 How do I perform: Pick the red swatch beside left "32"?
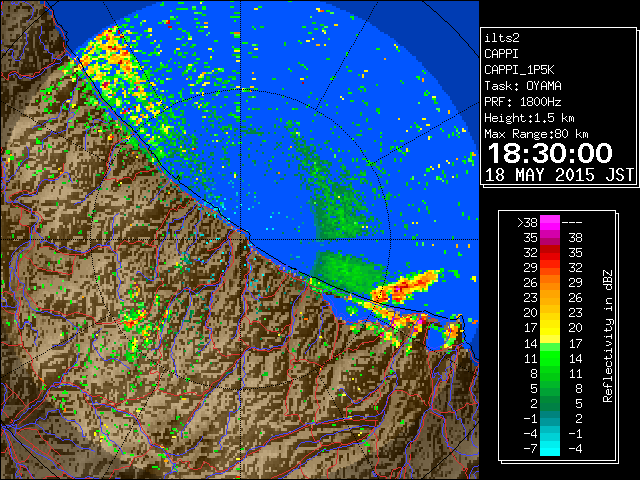click(550, 253)
